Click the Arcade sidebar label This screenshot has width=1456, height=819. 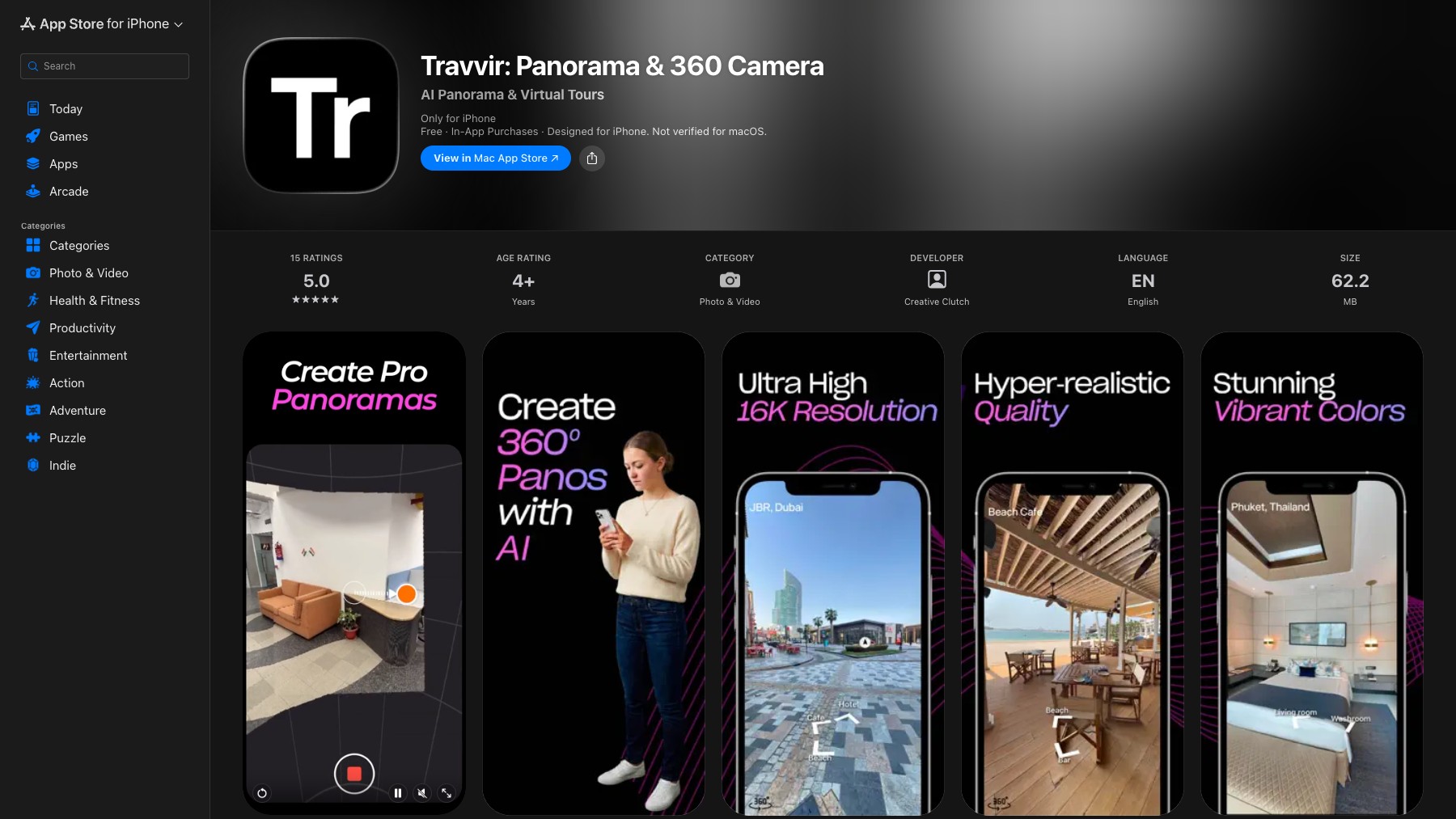click(x=69, y=192)
